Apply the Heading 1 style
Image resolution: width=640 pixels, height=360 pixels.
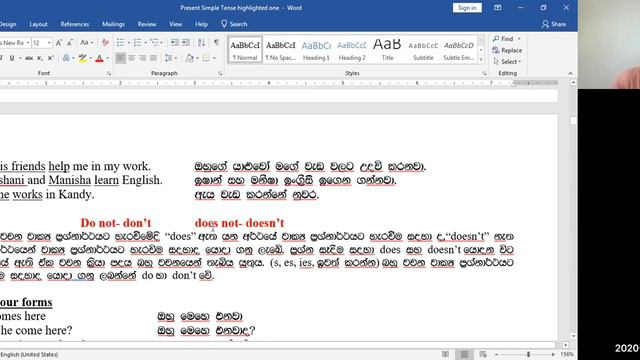coord(316,50)
